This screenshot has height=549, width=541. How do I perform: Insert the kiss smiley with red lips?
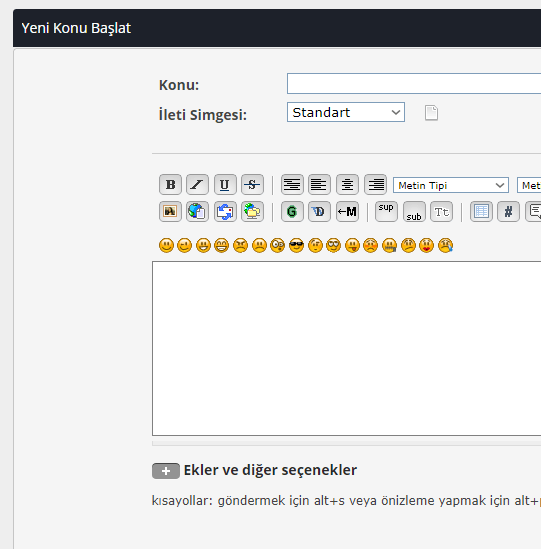[426, 245]
